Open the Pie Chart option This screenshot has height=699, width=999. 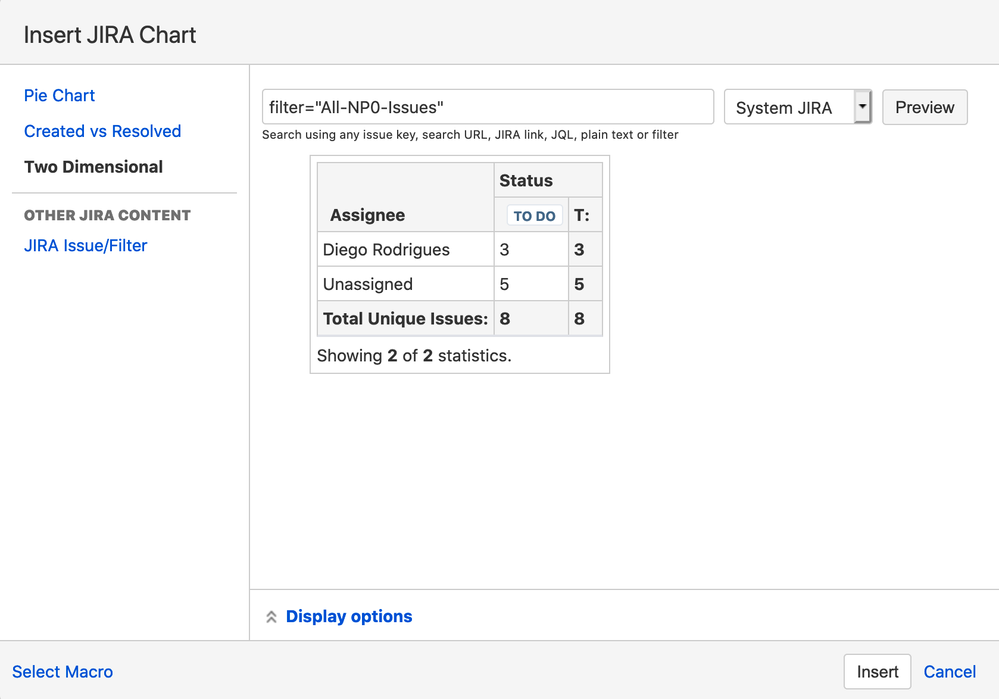pyautogui.click(x=59, y=96)
